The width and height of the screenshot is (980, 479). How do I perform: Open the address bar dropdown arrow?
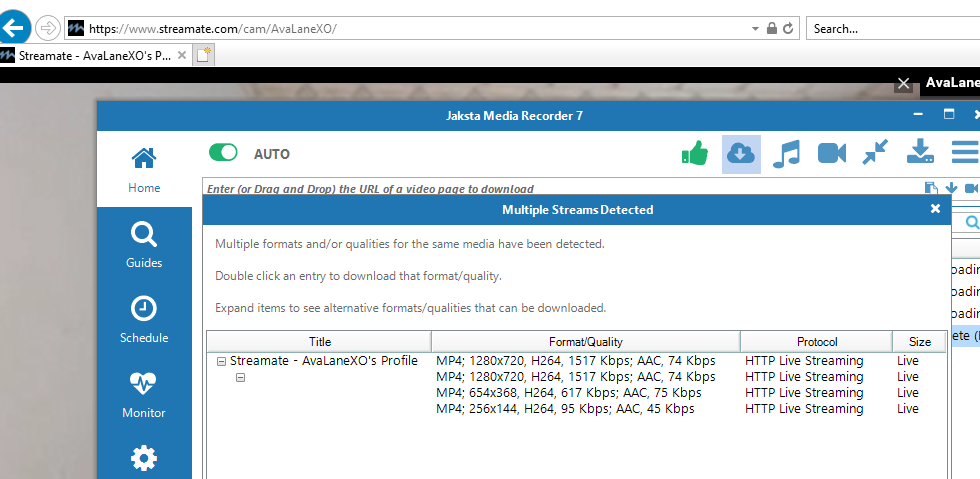pos(755,29)
